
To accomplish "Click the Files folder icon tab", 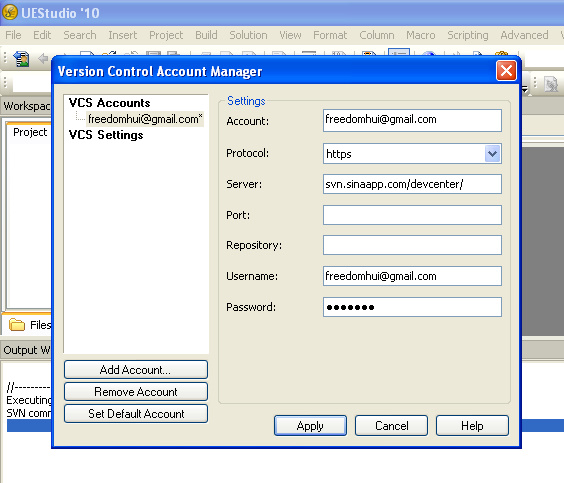I will (x=17, y=325).
